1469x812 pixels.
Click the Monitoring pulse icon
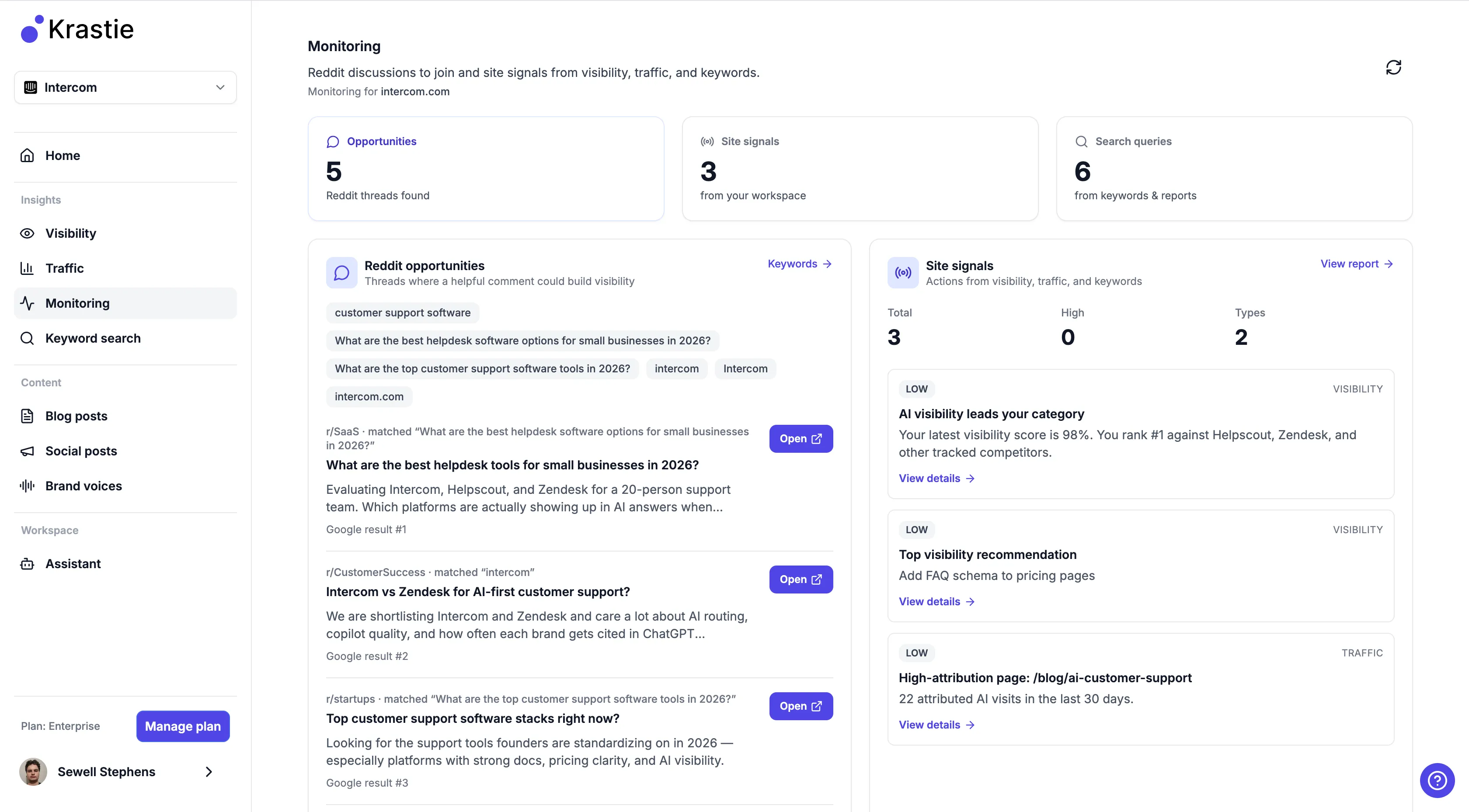click(28, 303)
